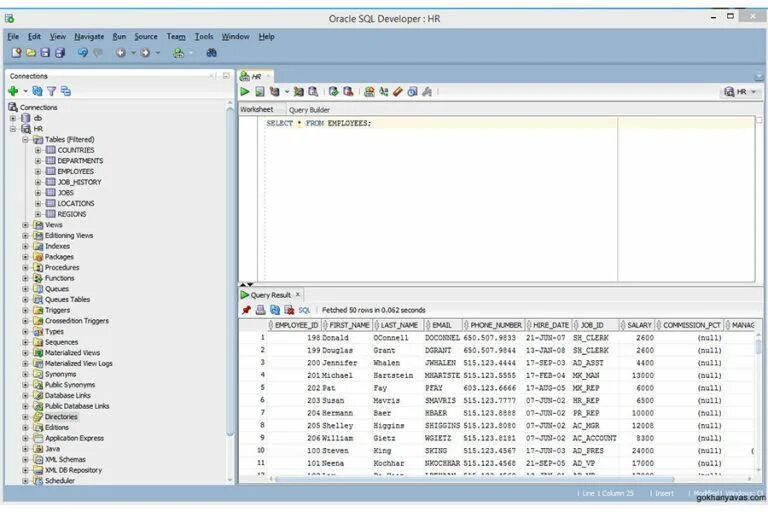Viewport: 768px width, 512px height.
Task: Expand the EMPLOYEES table node
Action: click(x=38, y=171)
